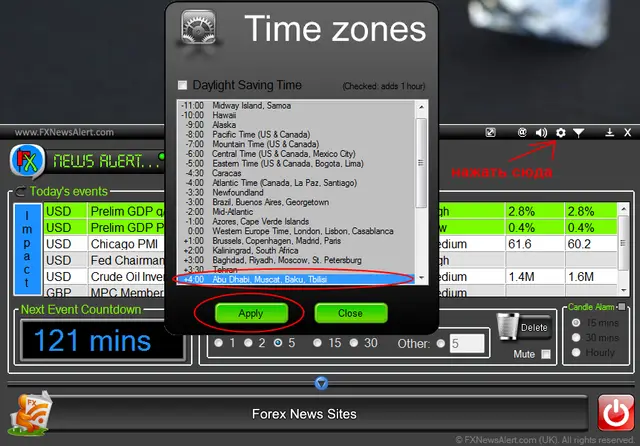The height and width of the screenshot is (446, 640).
Task: Select Kaliningrad, South Africa +2:00
Action: click(297, 251)
